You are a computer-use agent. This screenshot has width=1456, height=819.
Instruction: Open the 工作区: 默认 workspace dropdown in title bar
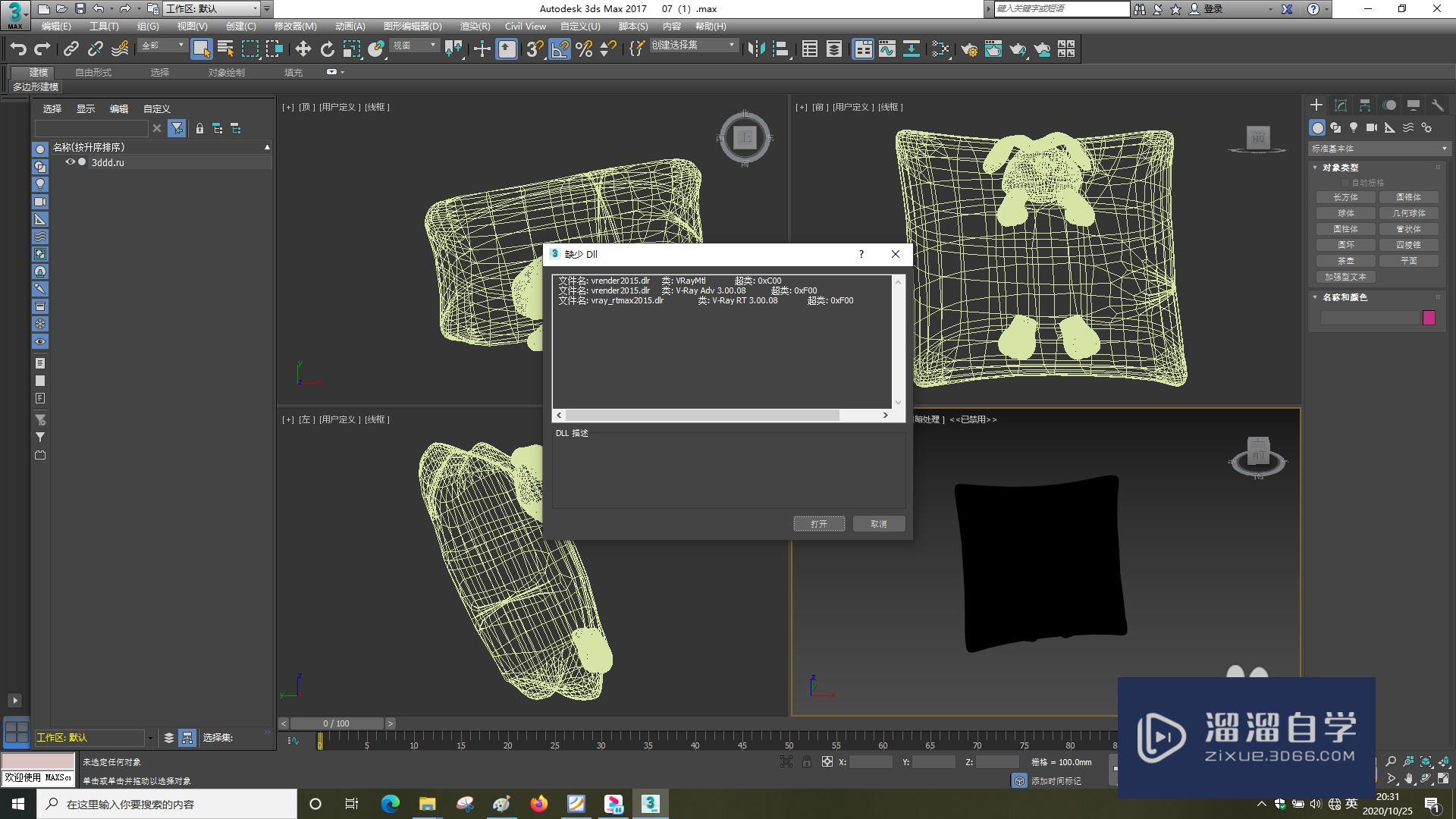pos(212,8)
